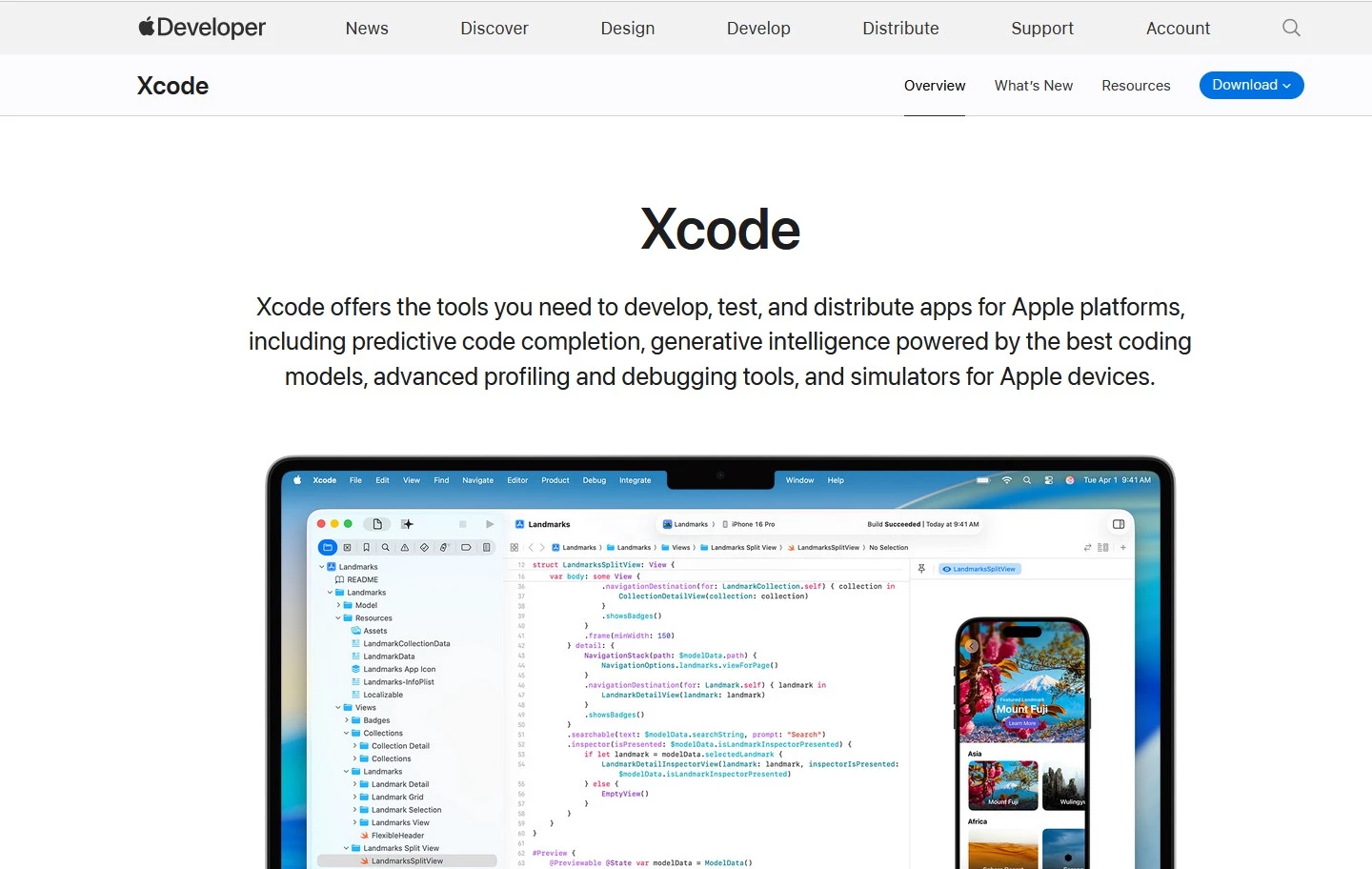Image resolution: width=1372 pixels, height=869 pixels.
Task: Toggle the inspector sidebar icon at Xcode's top right
Action: pos(1119,524)
